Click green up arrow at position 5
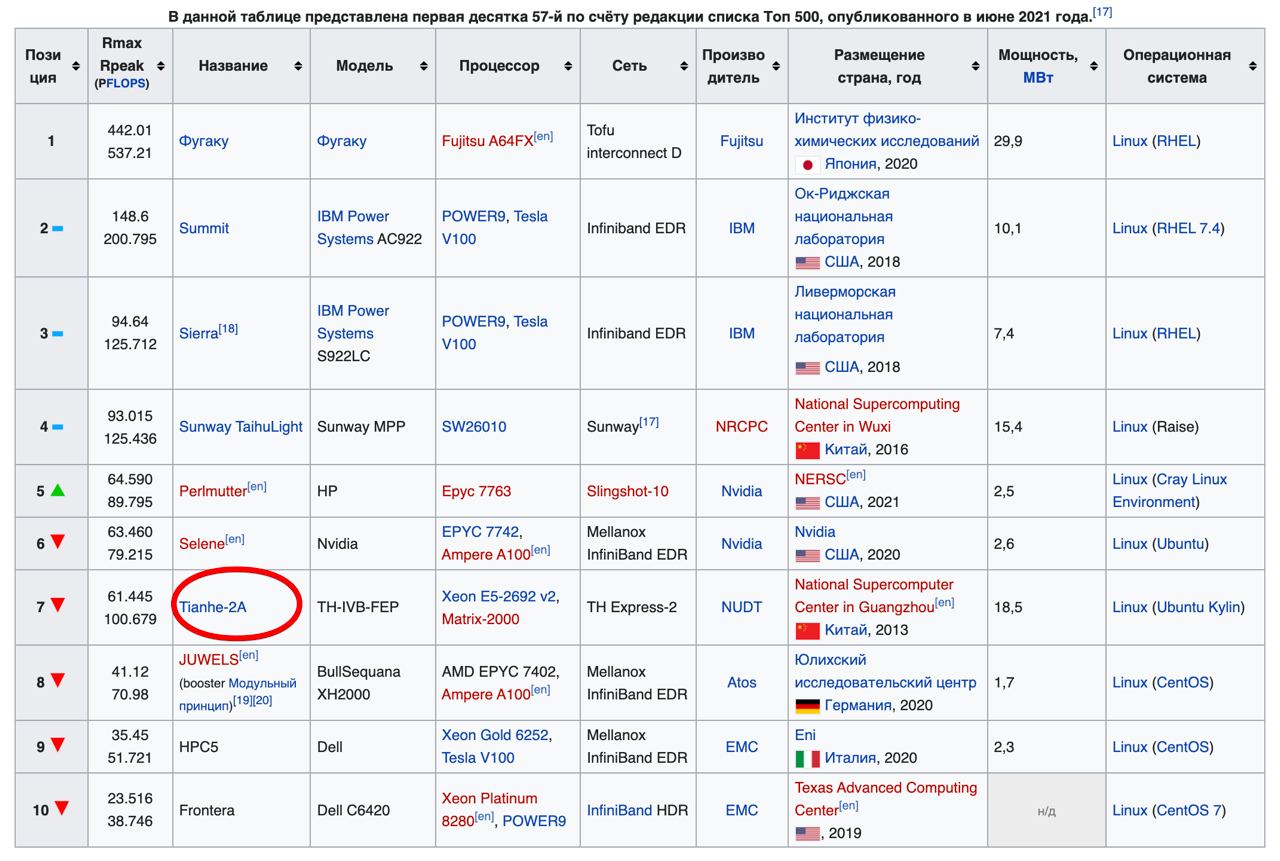Viewport: 1280px width, 861px height. 58,490
